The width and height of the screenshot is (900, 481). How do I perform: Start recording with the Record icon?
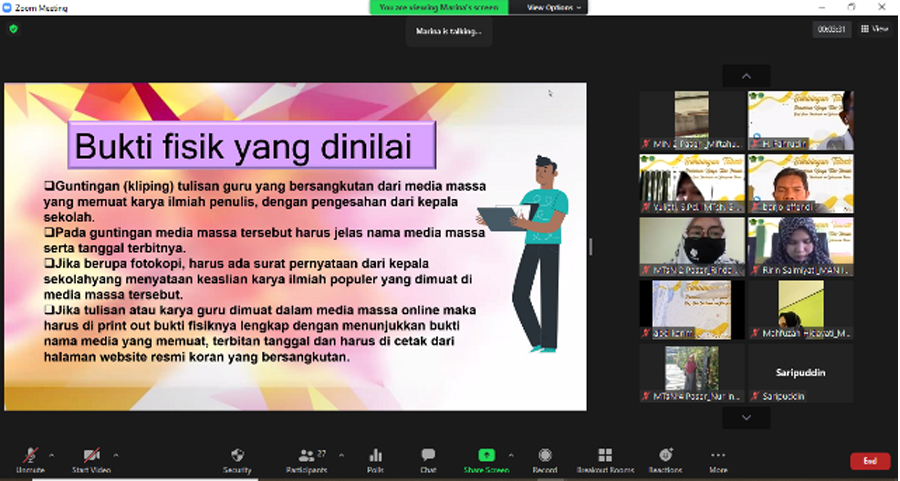click(545, 456)
